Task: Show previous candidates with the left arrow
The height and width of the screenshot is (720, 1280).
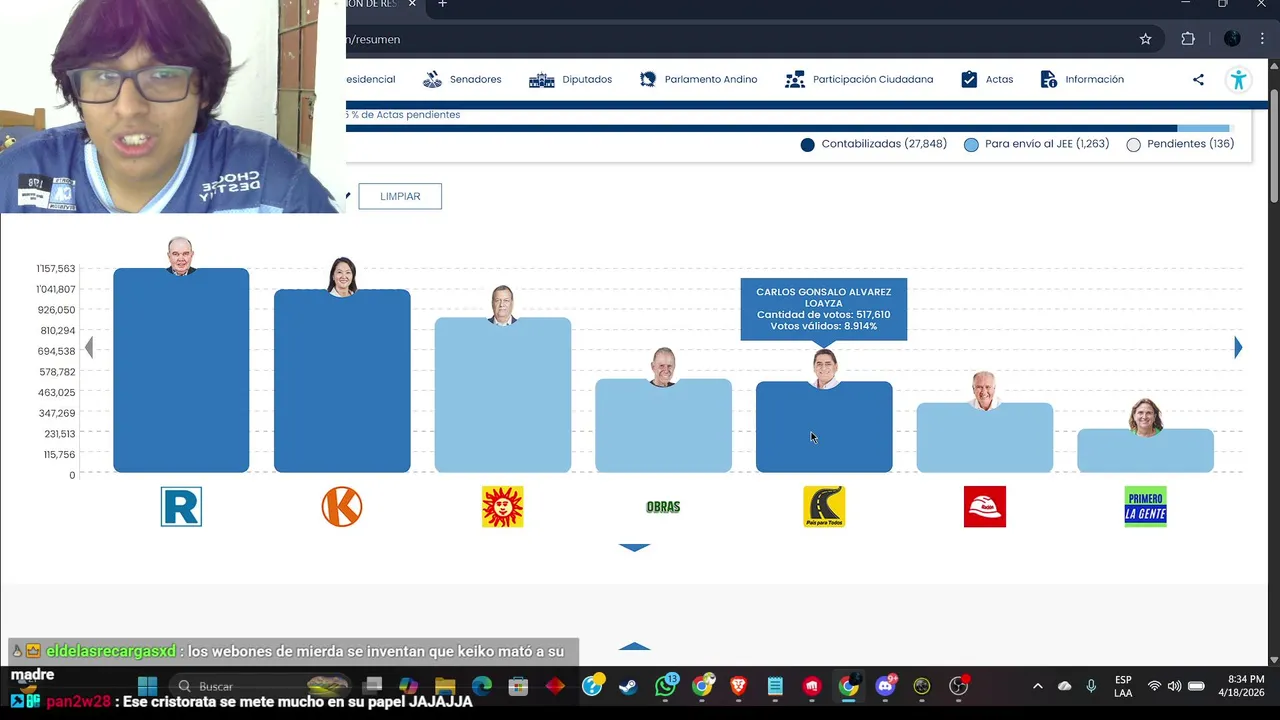Action: (x=89, y=348)
